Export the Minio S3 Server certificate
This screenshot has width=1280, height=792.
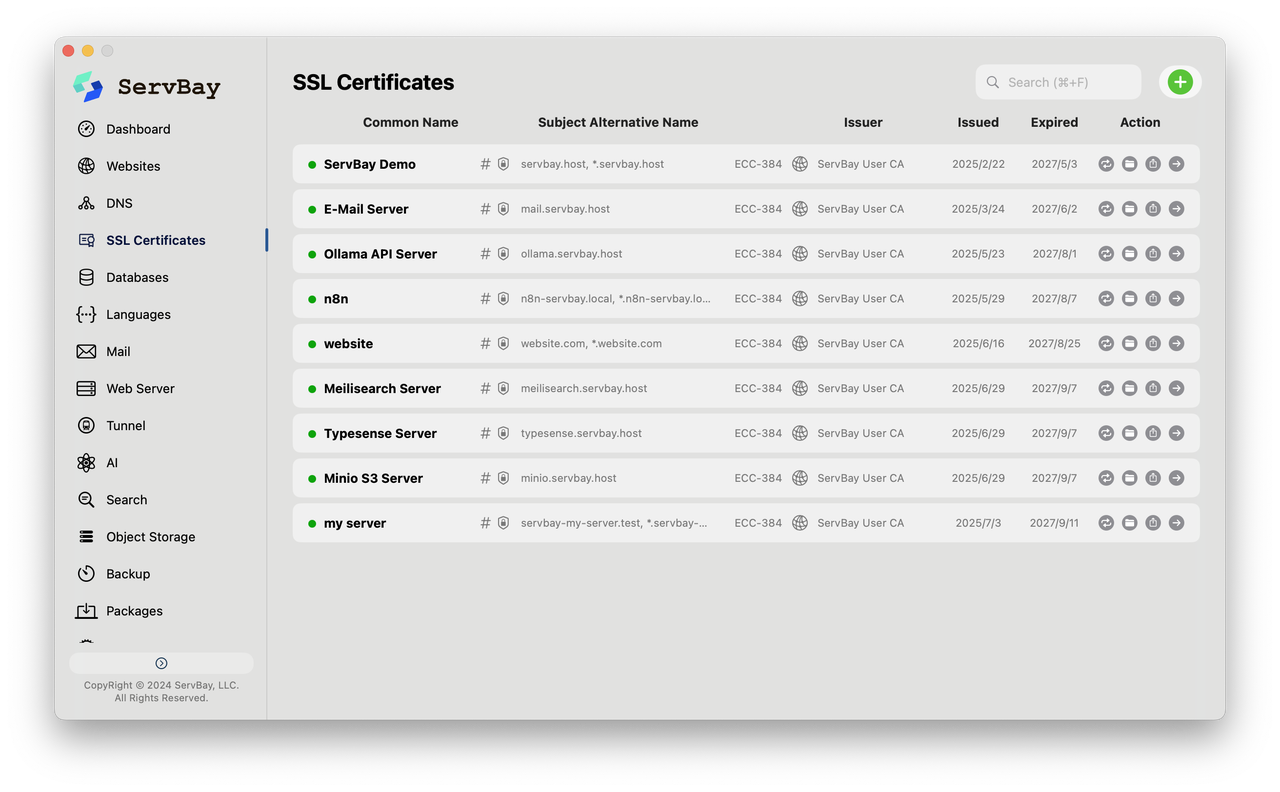click(x=1153, y=478)
